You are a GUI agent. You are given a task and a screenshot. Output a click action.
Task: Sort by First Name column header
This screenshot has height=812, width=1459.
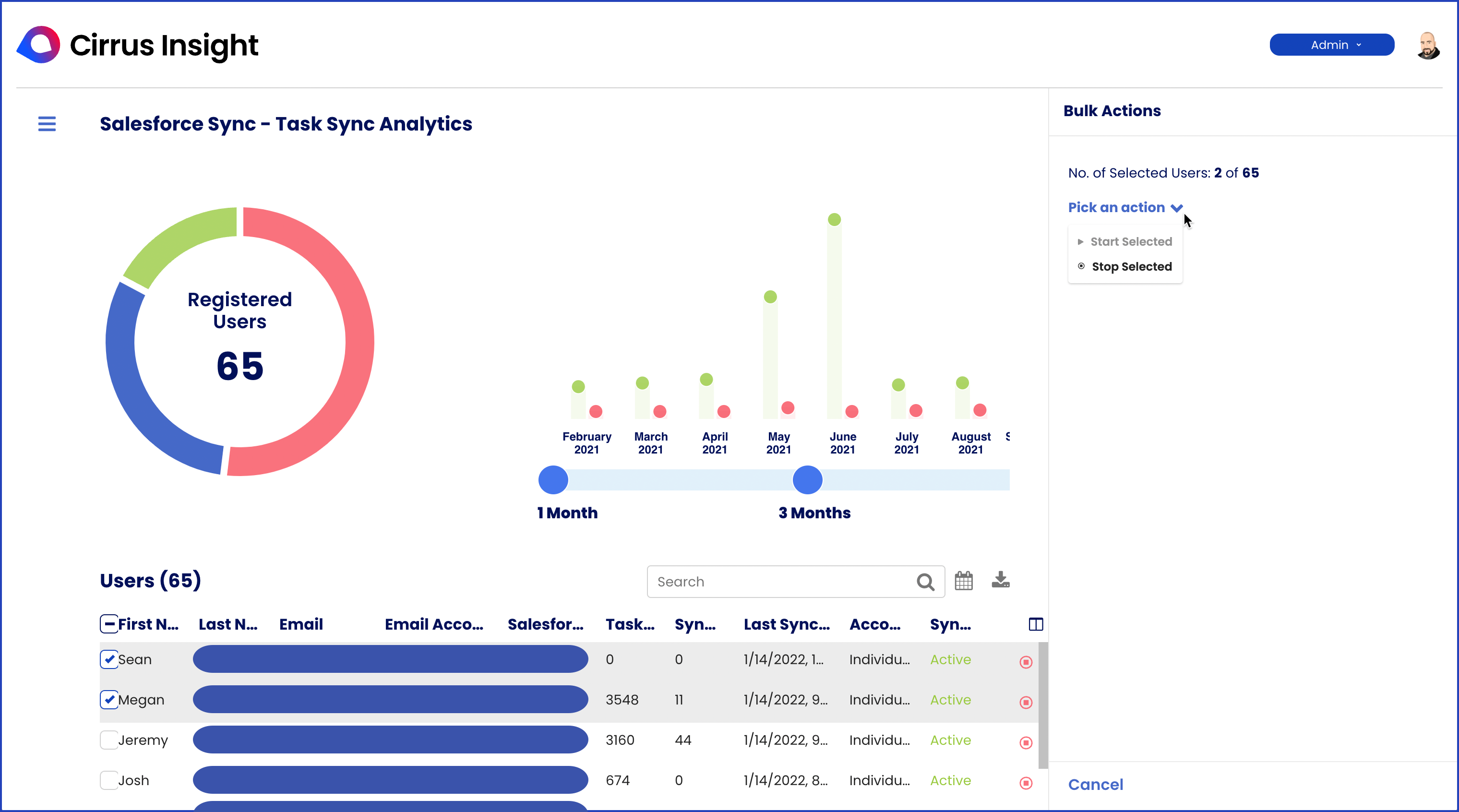[148, 624]
